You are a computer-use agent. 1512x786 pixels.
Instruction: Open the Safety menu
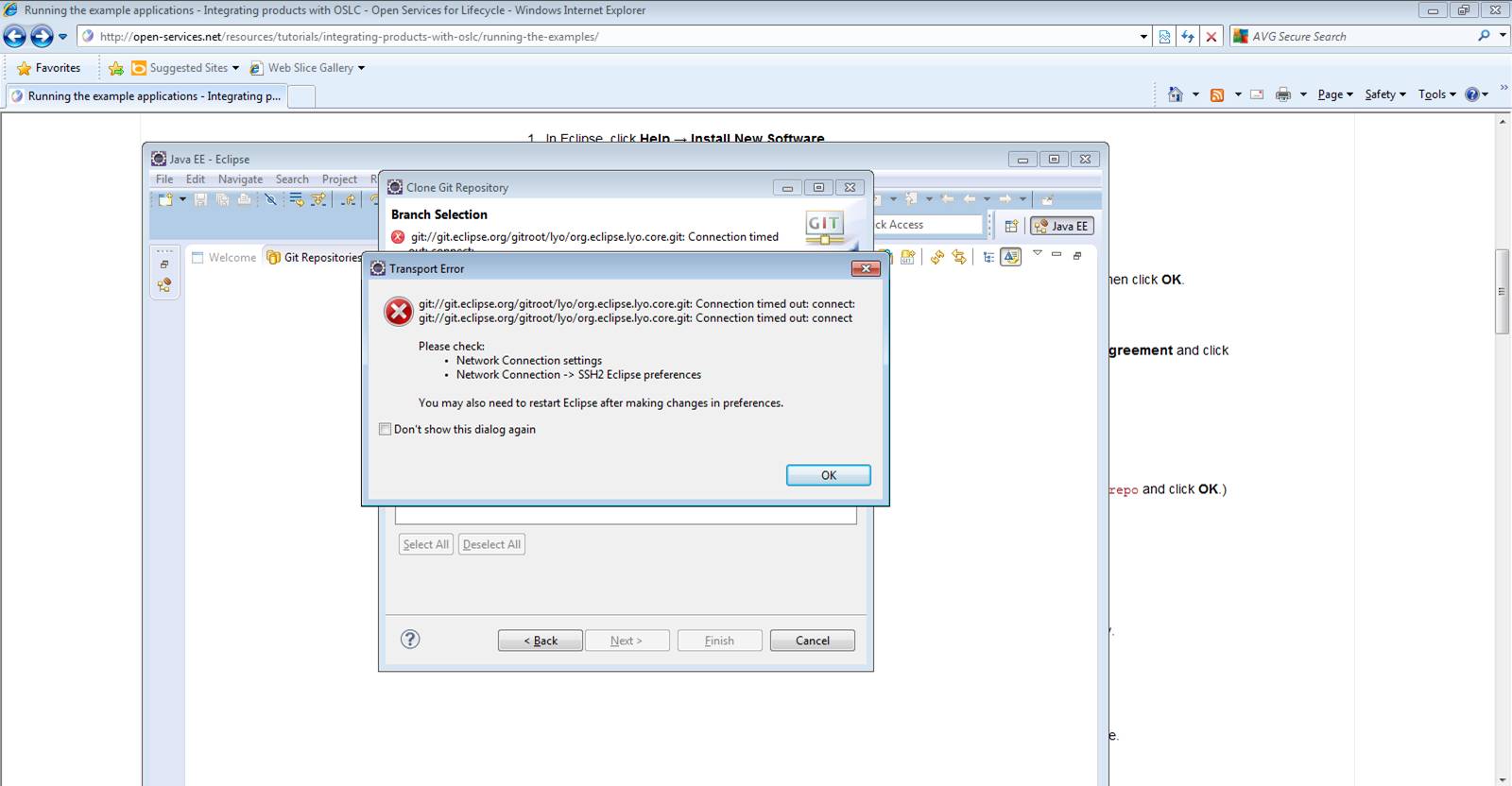(x=1385, y=94)
